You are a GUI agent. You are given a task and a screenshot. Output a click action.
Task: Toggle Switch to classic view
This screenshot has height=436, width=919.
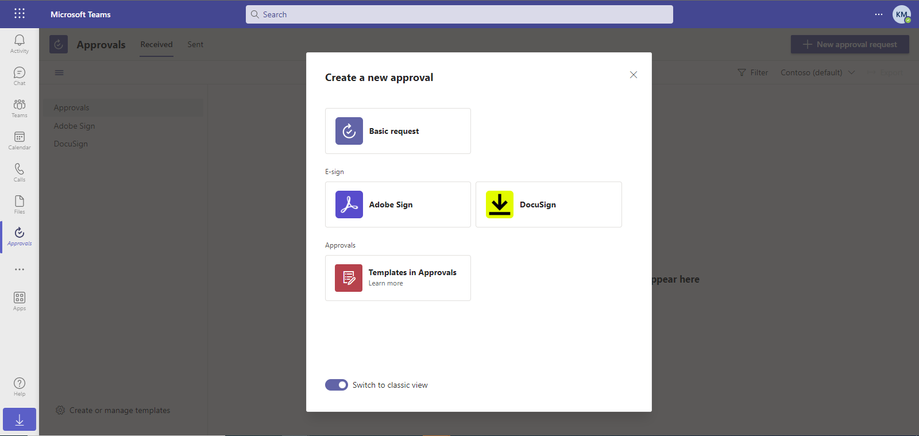click(x=336, y=385)
